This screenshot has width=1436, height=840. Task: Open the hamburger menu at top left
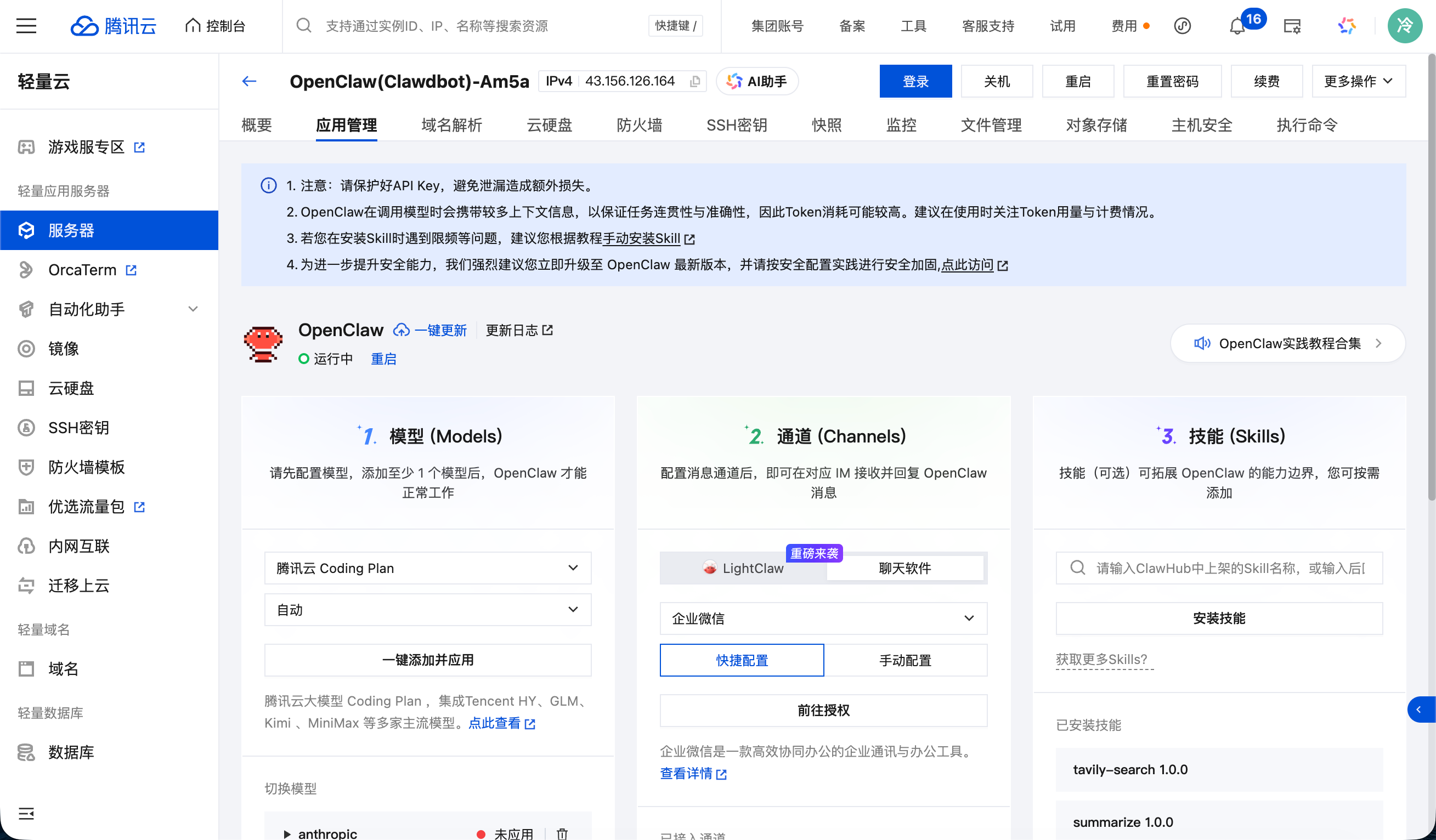pos(26,26)
